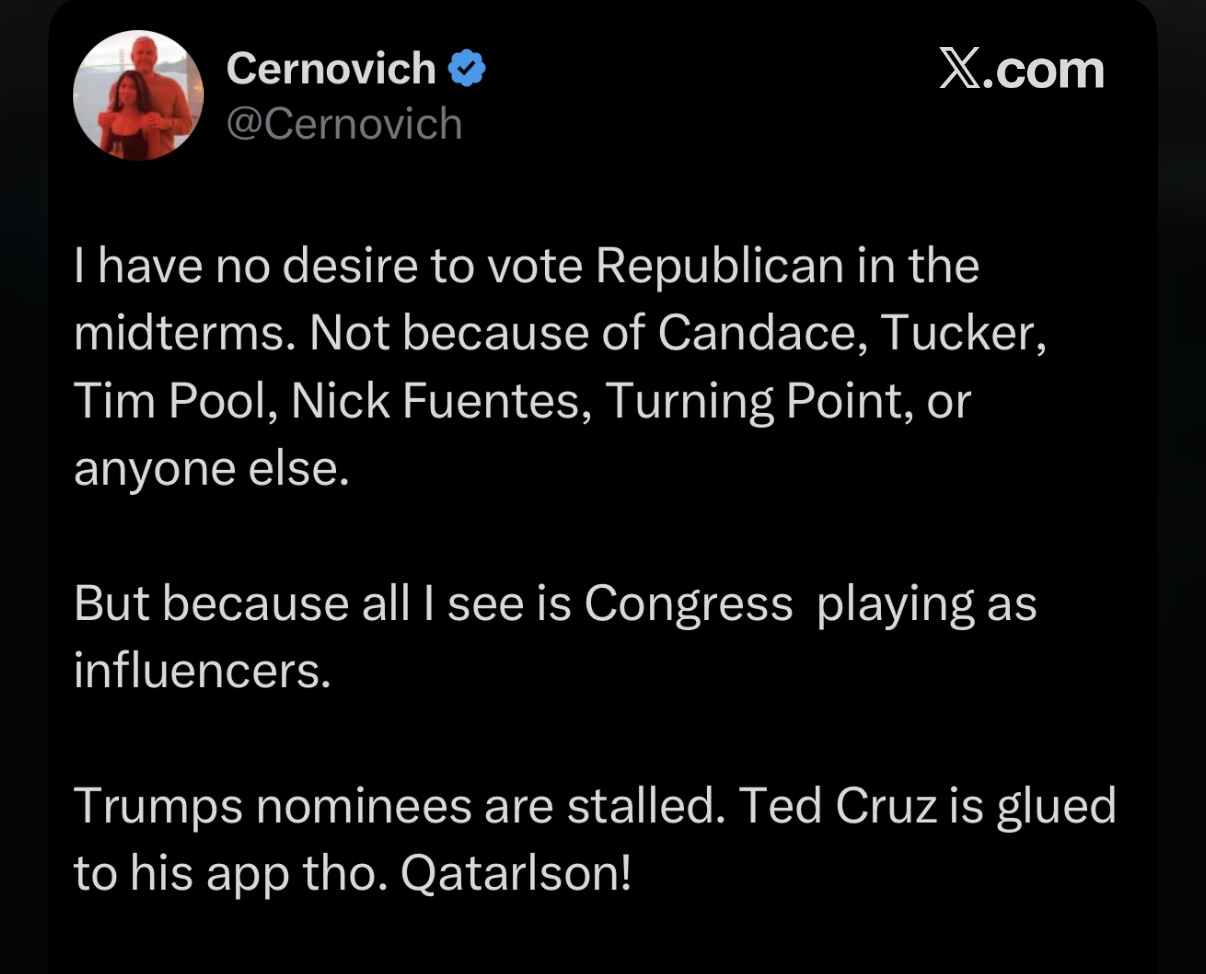Click the word "Qatarlson!" at the end
Image resolution: width=1206 pixels, height=974 pixels.
click(x=516, y=874)
